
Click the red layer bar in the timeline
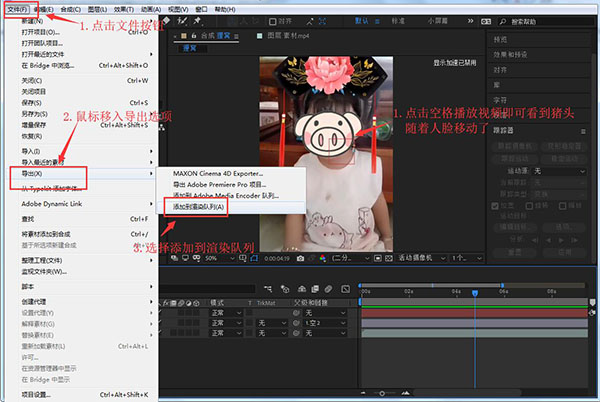(474, 313)
